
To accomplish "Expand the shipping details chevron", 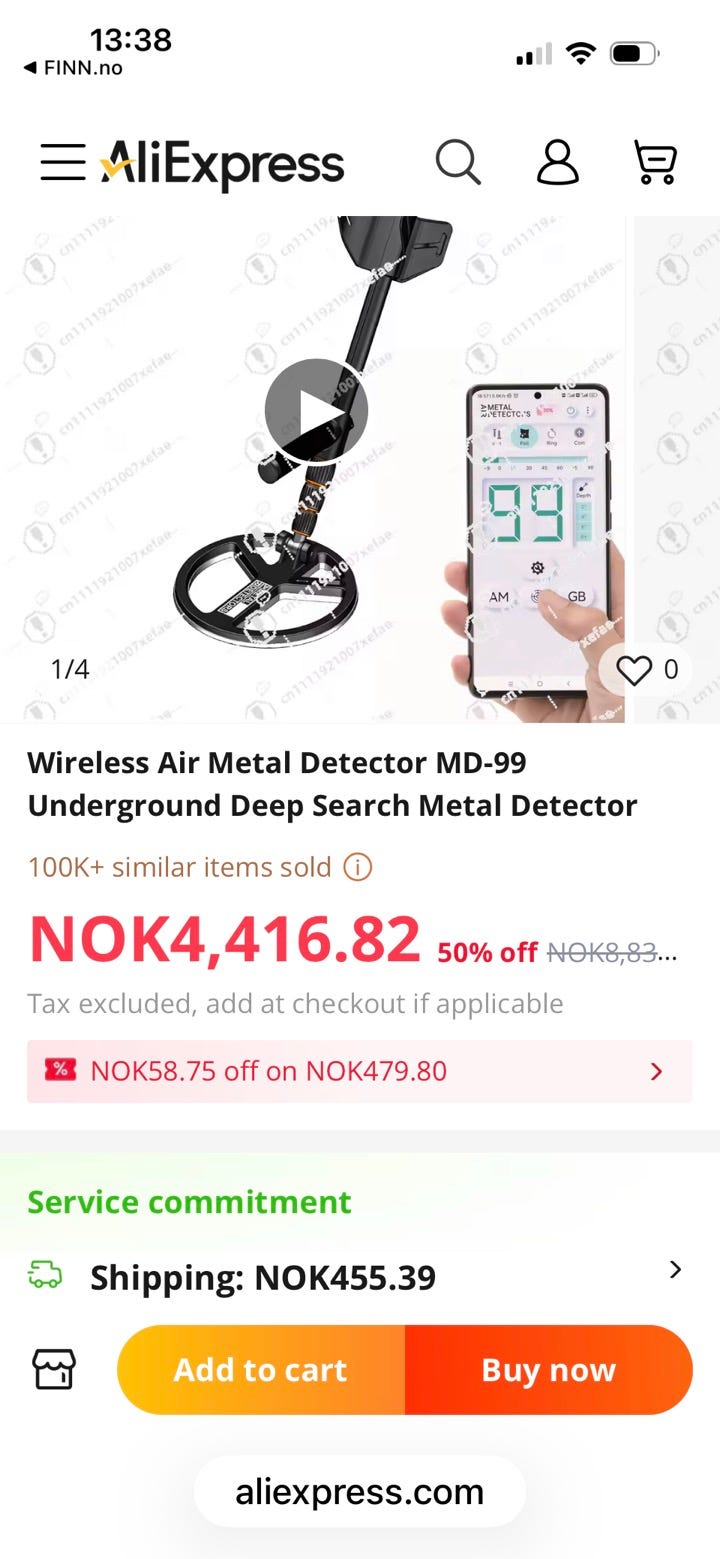I will [x=675, y=1270].
